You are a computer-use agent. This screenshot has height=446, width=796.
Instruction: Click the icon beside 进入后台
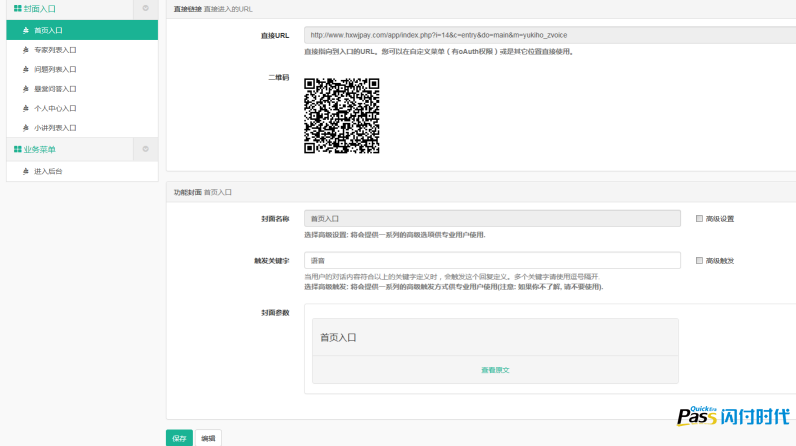tap(26, 171)
